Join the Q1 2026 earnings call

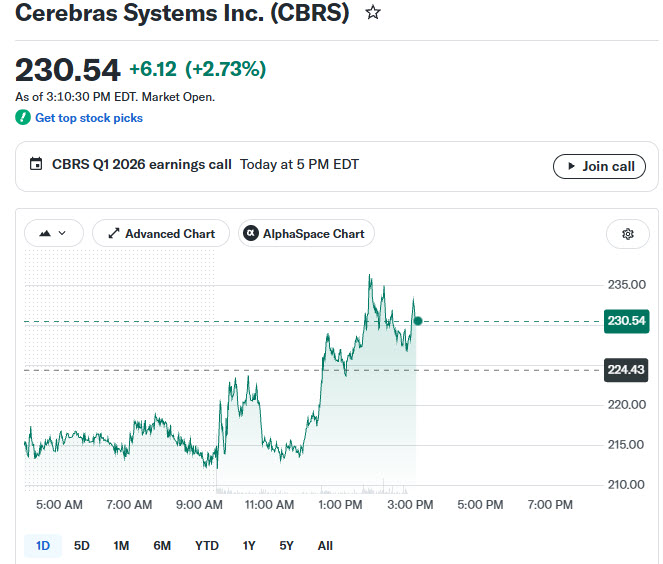(599, 166)
